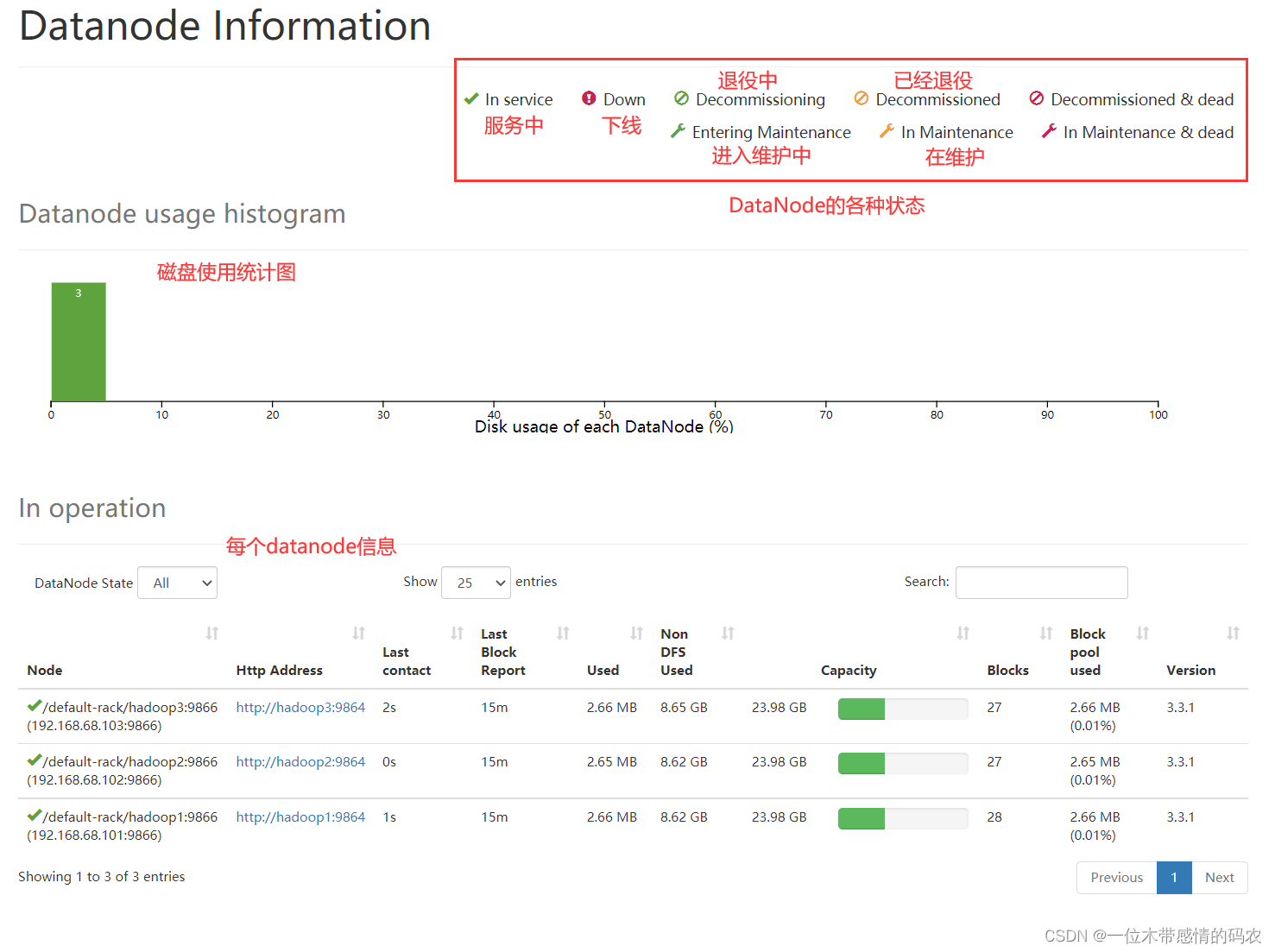
Task: Sort by Non DFS Used arrows
Action: (729, 634)
